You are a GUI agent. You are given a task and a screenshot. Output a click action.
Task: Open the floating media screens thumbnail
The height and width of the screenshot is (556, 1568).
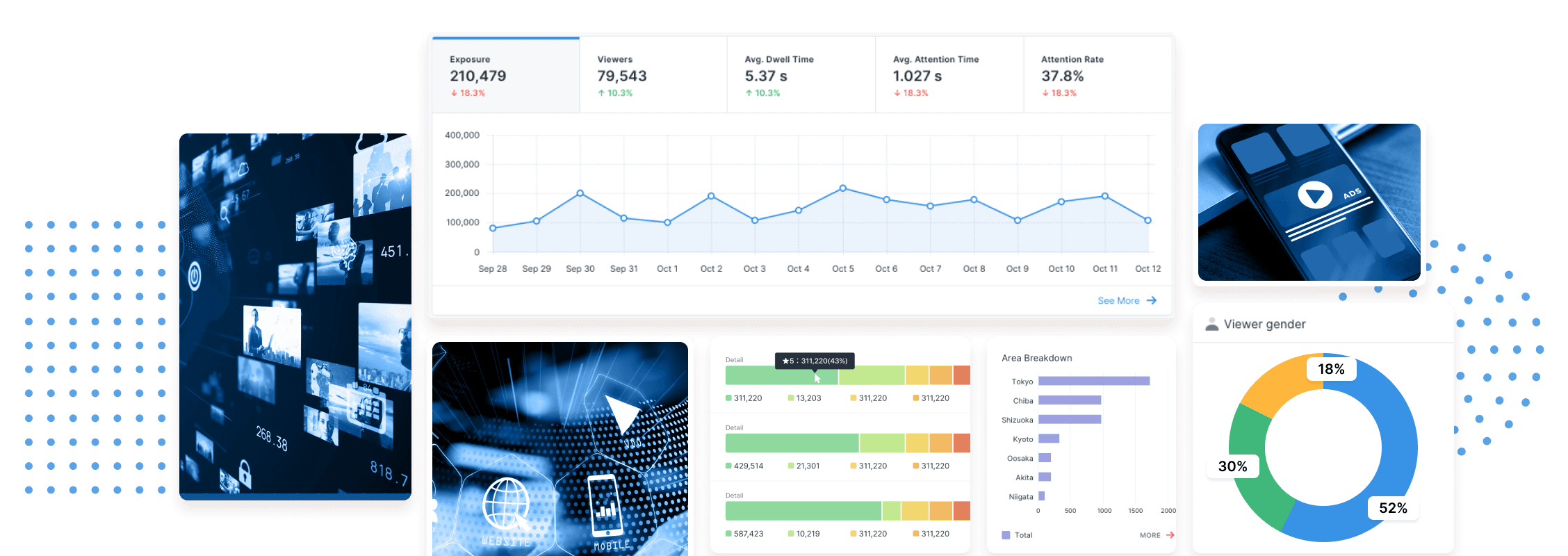tap(295, 316)
